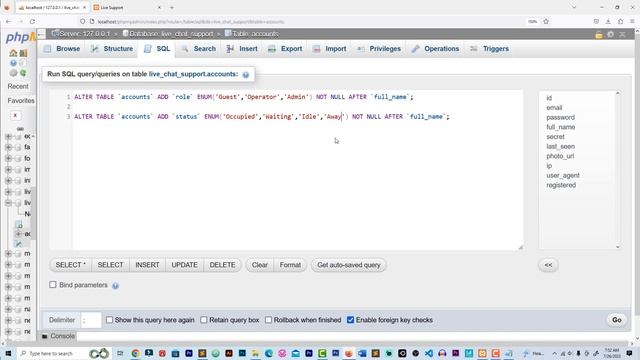Open the Recent tab in sidebar
This screenshot has height=360, width=640.
(18, 86)
